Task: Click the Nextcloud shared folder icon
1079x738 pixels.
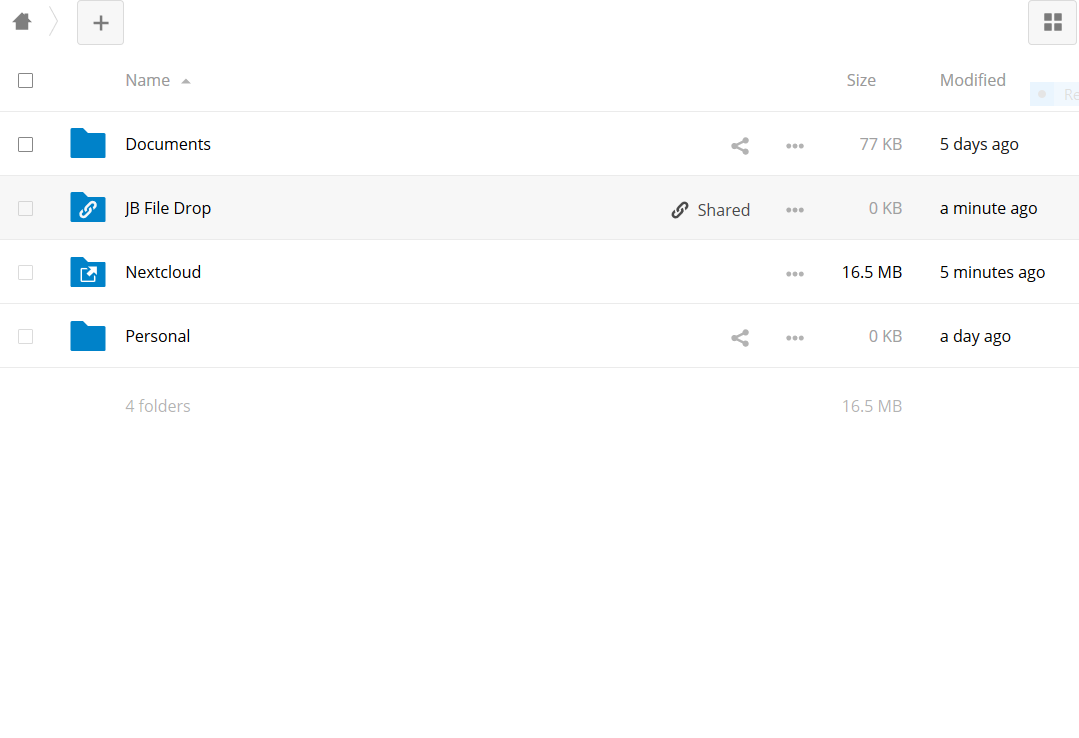Action: [88, 272]
